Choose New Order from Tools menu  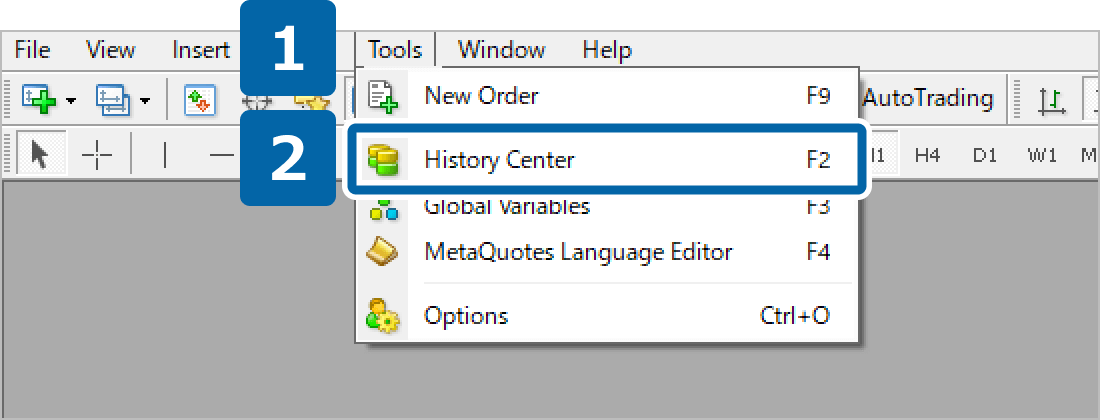pos(607,95)
